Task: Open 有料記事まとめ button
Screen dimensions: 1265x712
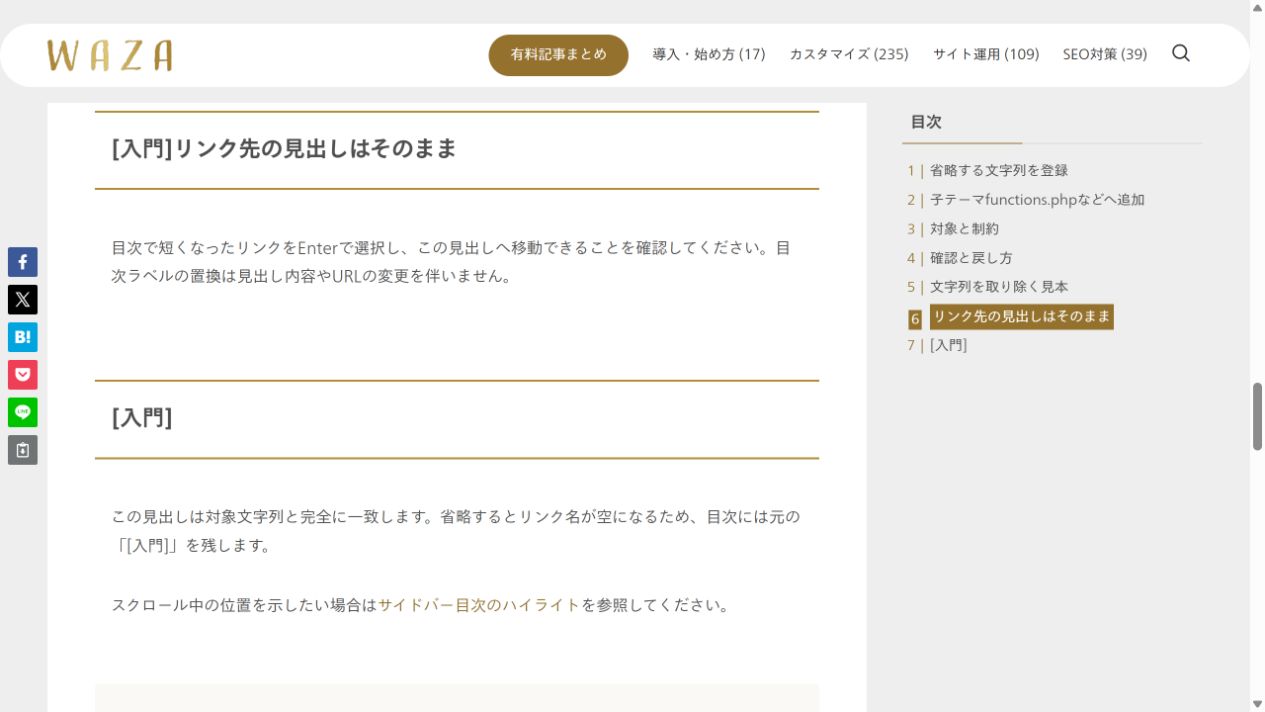Action: [x=558, y=55]
